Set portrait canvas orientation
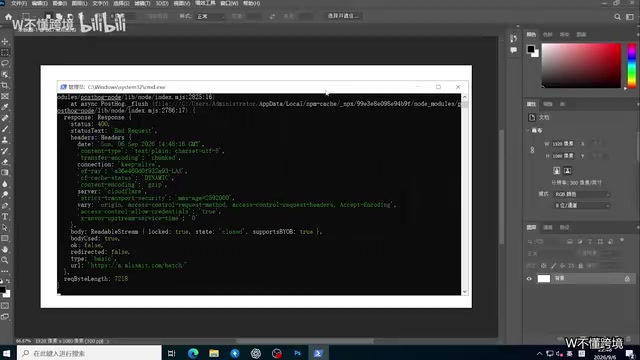Screen dimensions: 640x360 [x=556, y=171]
